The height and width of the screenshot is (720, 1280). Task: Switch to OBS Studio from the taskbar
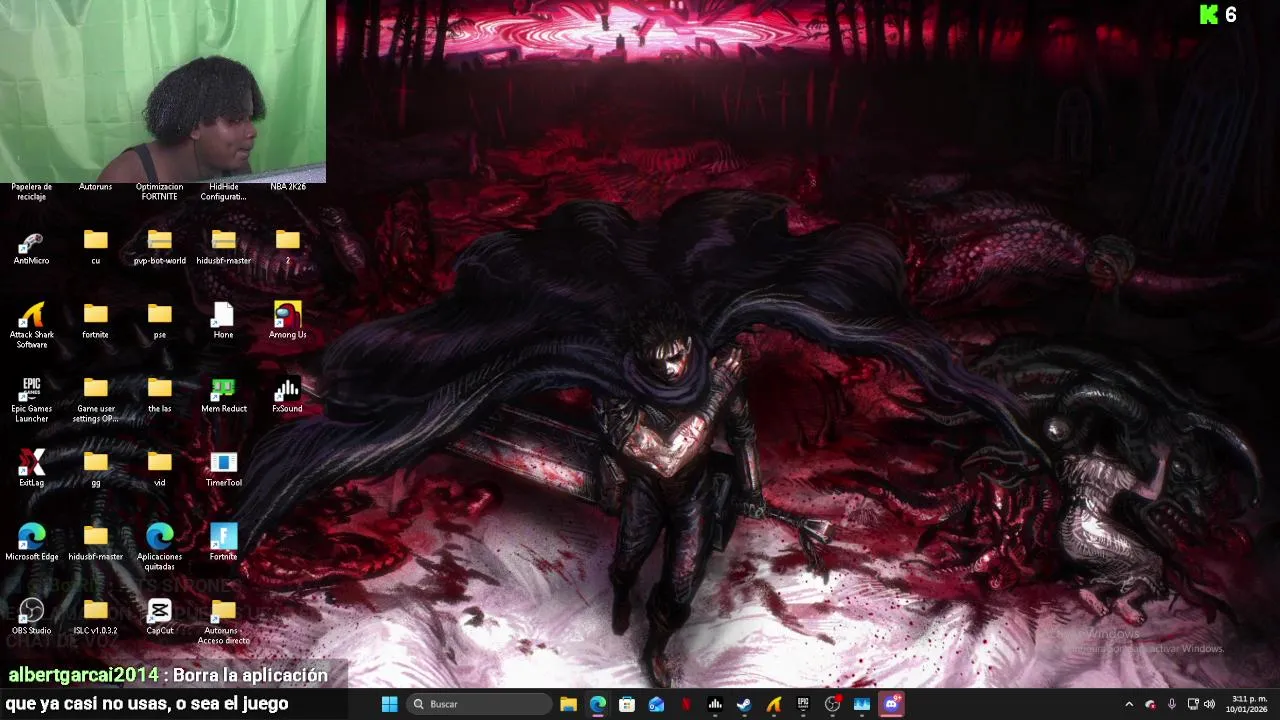[832, 704]
